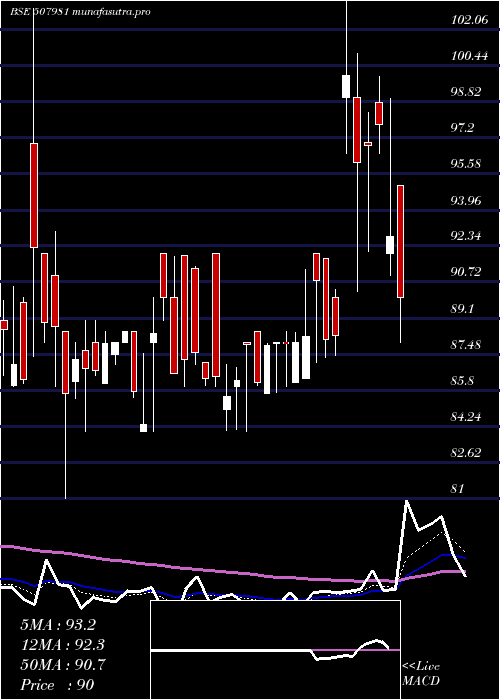
Task: Select the 95.58 price axis label
Action: pyautogui.click(x=466, y=164)
